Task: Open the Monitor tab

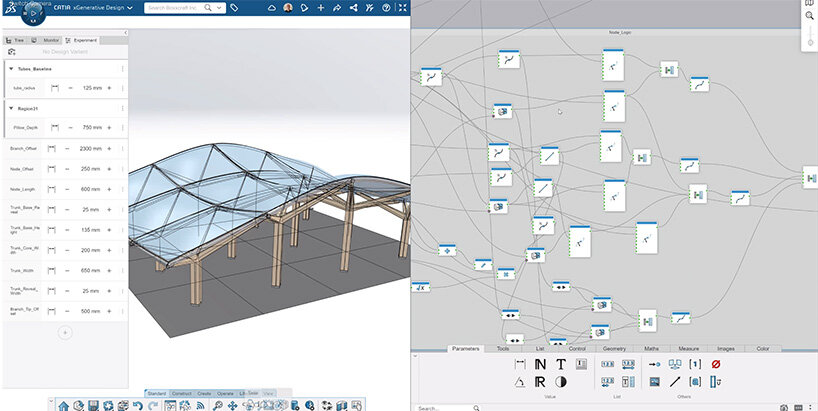Action: pos(49,41)
